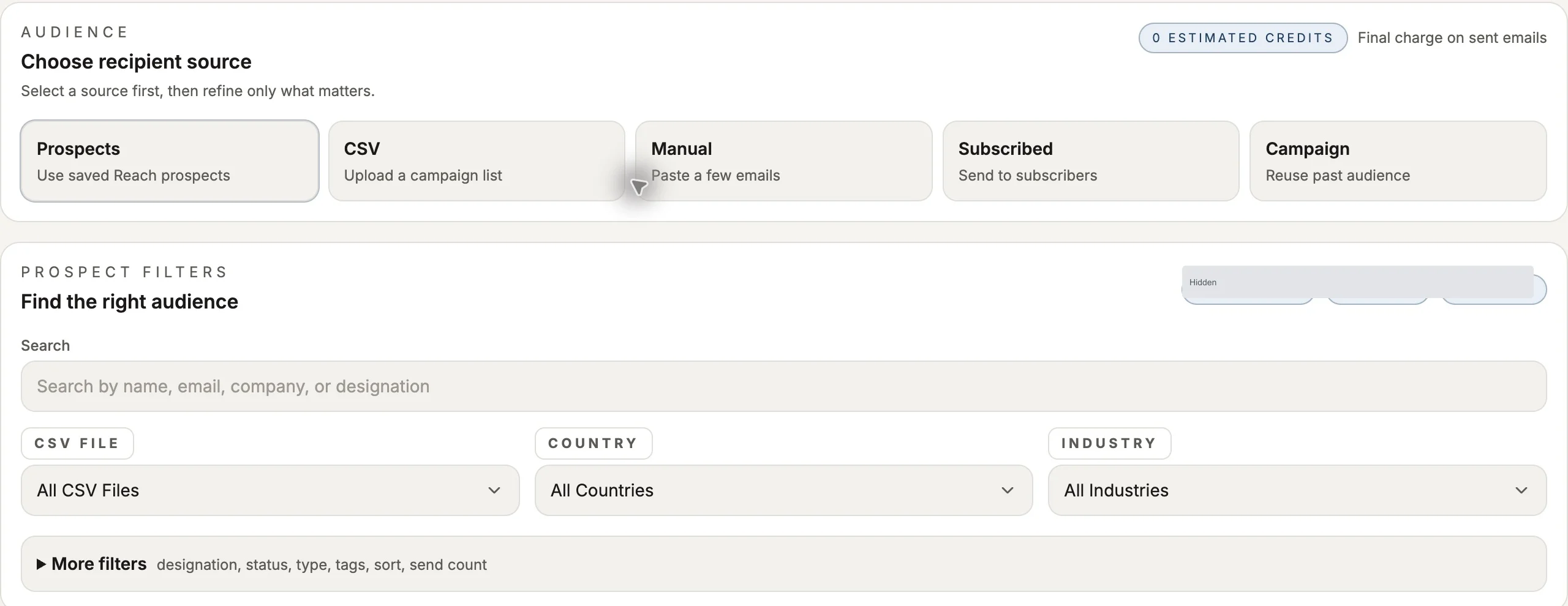This screenshot has width=1568, height=606.
Task: Click the 'Choose recipient source' heading
Action: (x=136, y=62)
